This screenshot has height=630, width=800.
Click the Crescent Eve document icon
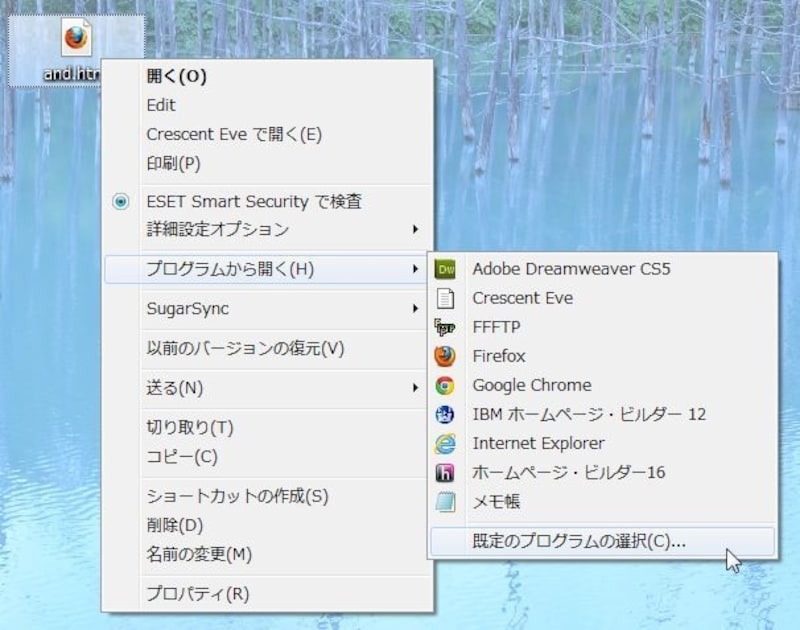click(x=445, y=298)
